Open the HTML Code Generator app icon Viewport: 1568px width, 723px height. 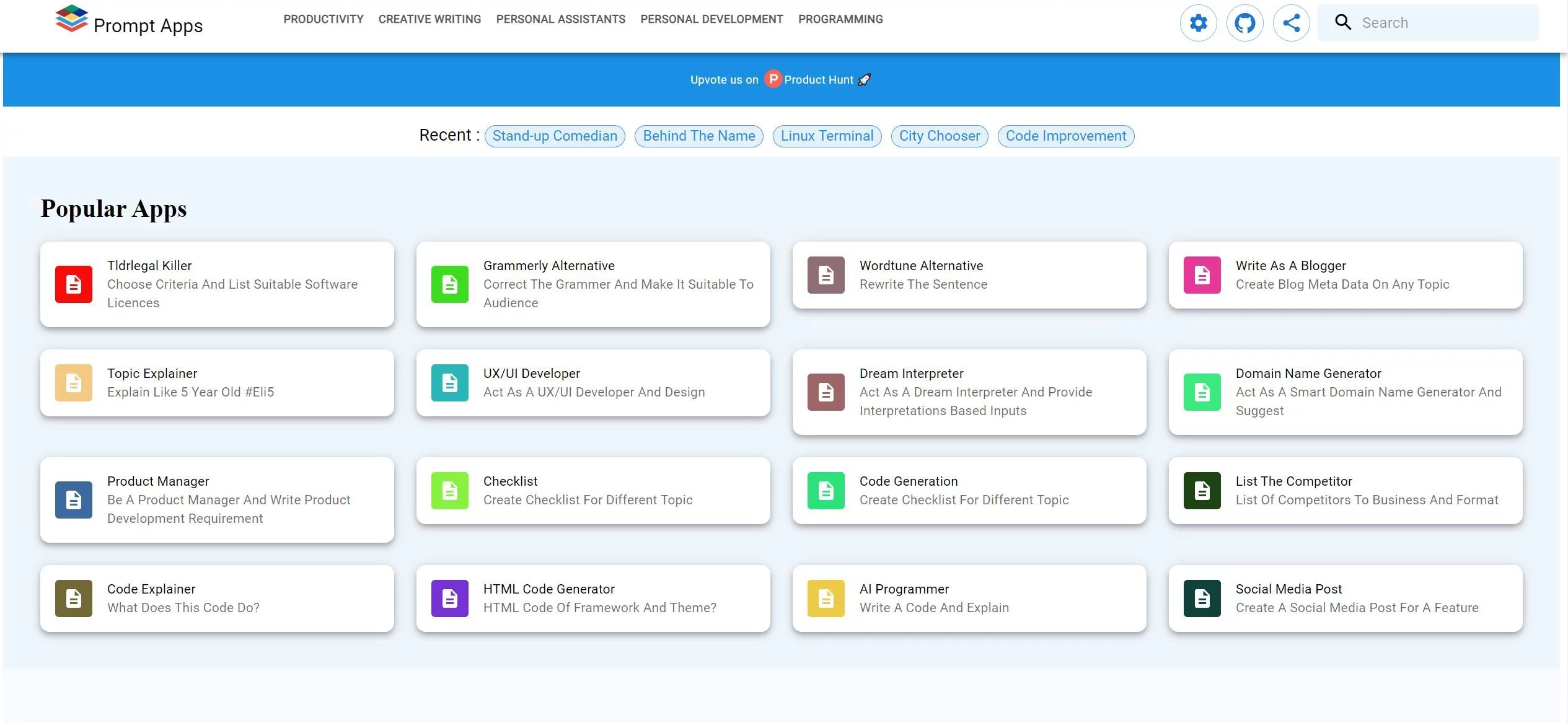point(449,598)
